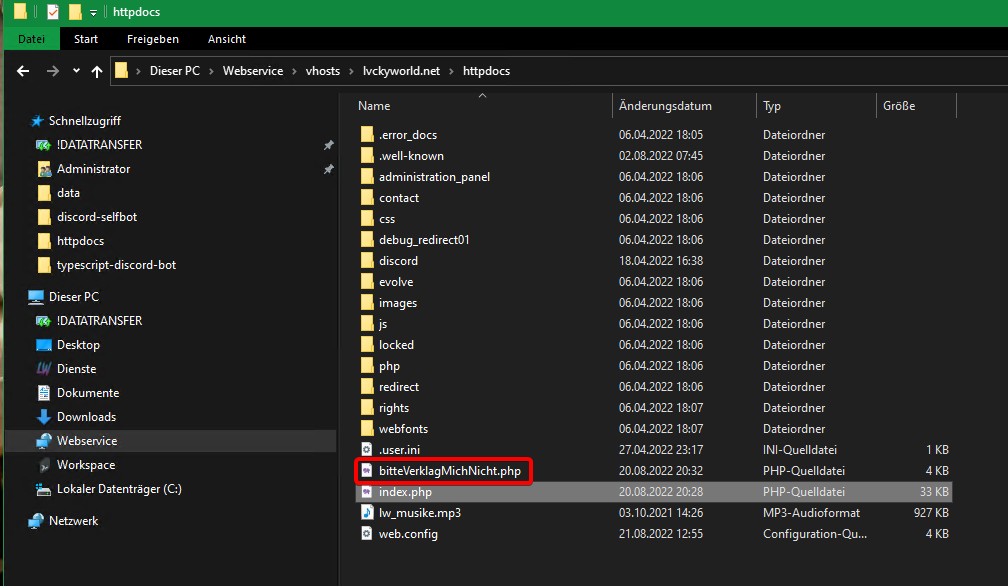Click the .user.ini file icon
1008x586 pixels.
366,450
